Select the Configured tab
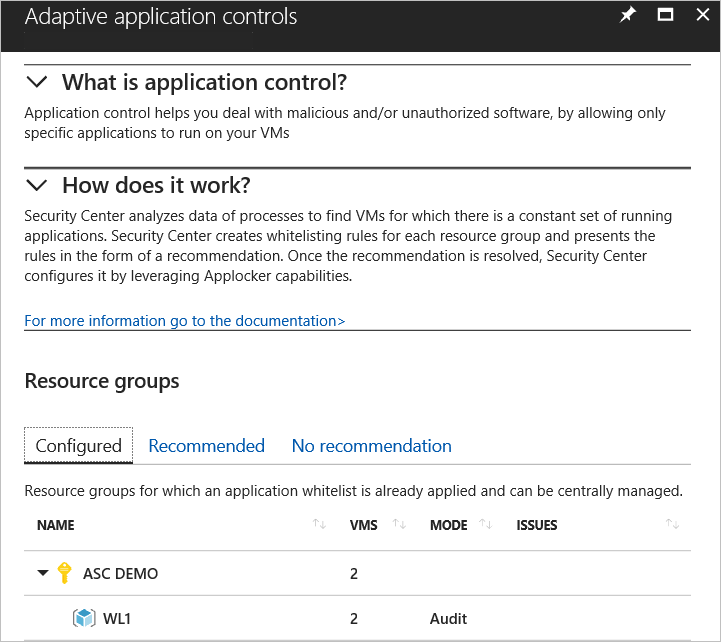Screen dimensions: 721x642 click(x=79, y=446)
